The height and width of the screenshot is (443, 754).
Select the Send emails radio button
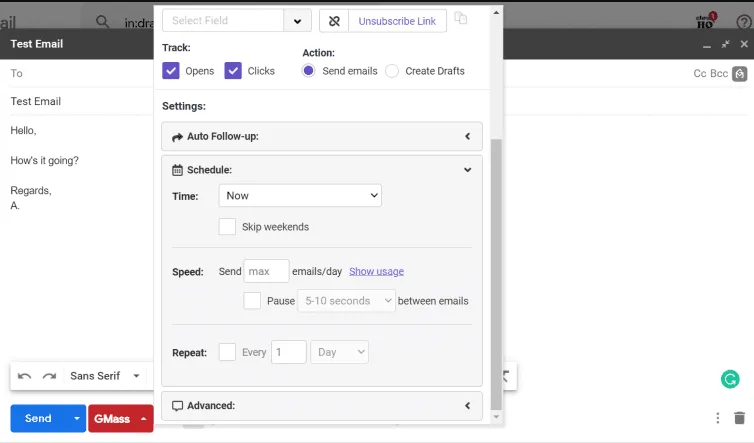[x=308, y=71]
